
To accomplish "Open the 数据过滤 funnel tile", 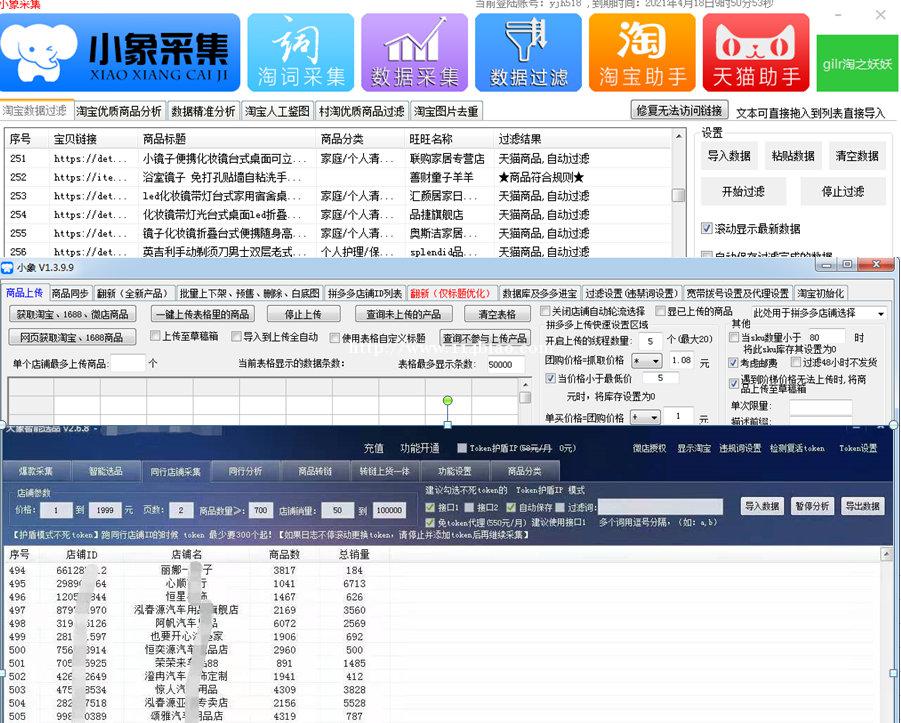I will [528, 53].
